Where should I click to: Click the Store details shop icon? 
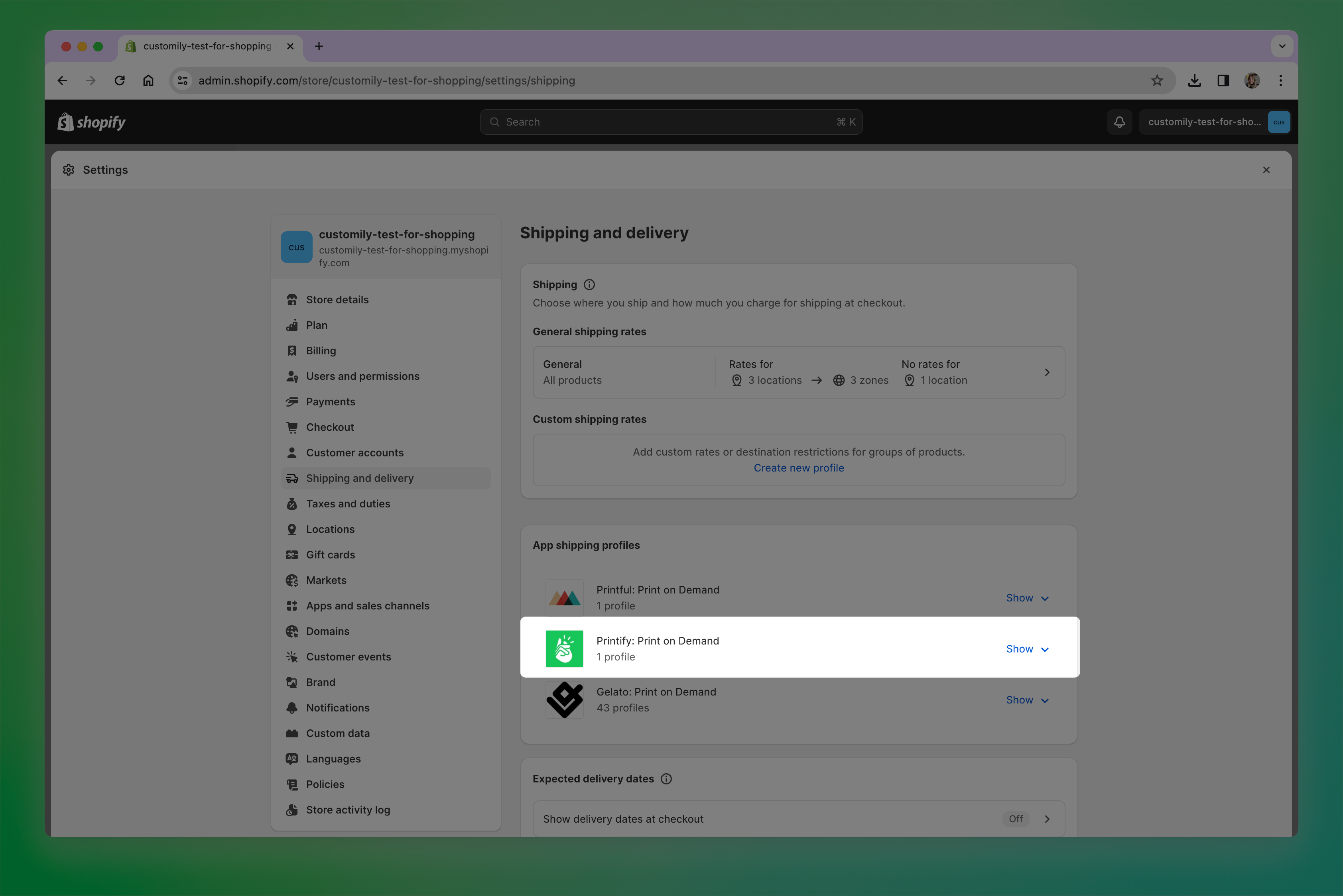(x=292, y=299)
